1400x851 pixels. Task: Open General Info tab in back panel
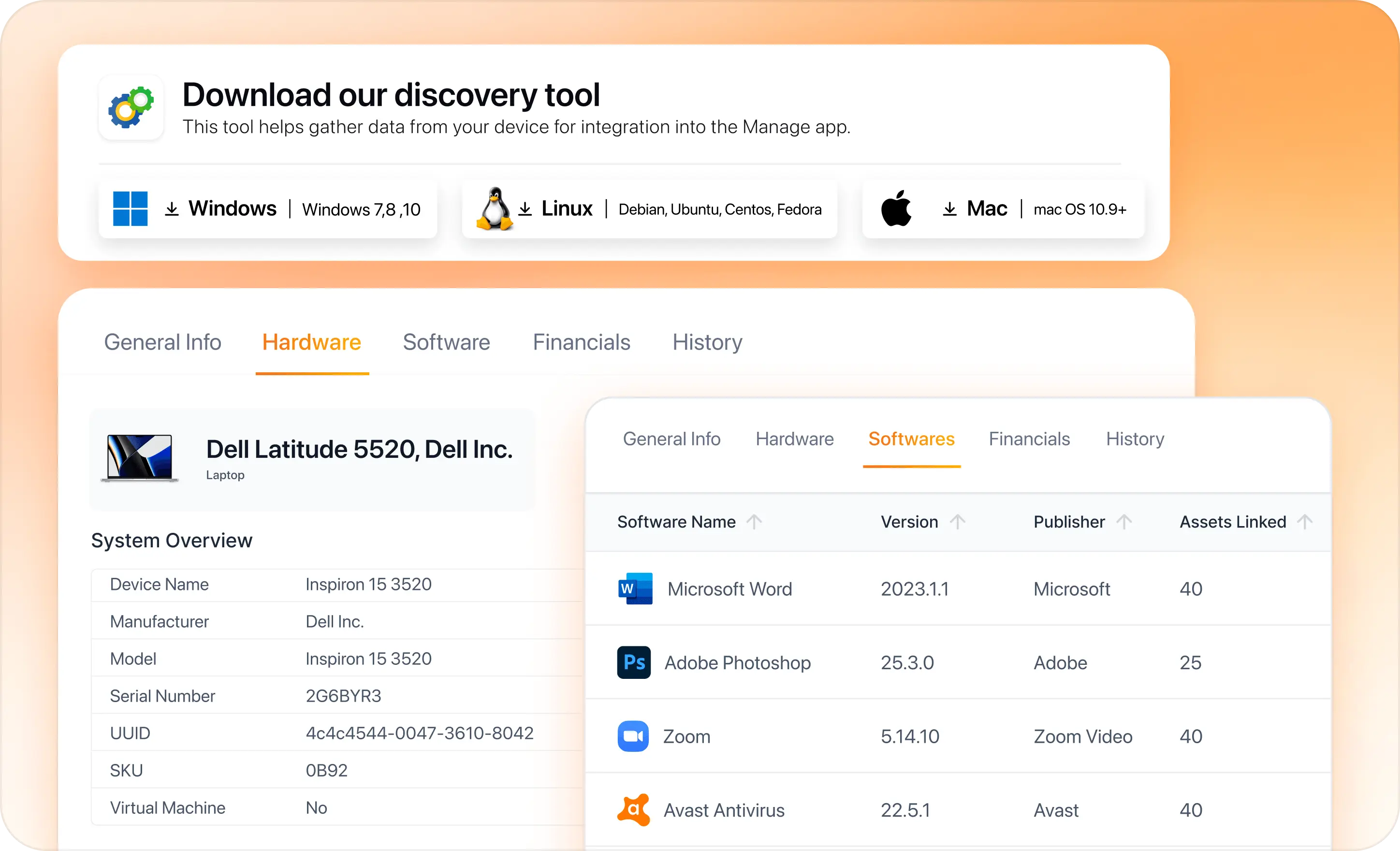(x=162, y=342)
